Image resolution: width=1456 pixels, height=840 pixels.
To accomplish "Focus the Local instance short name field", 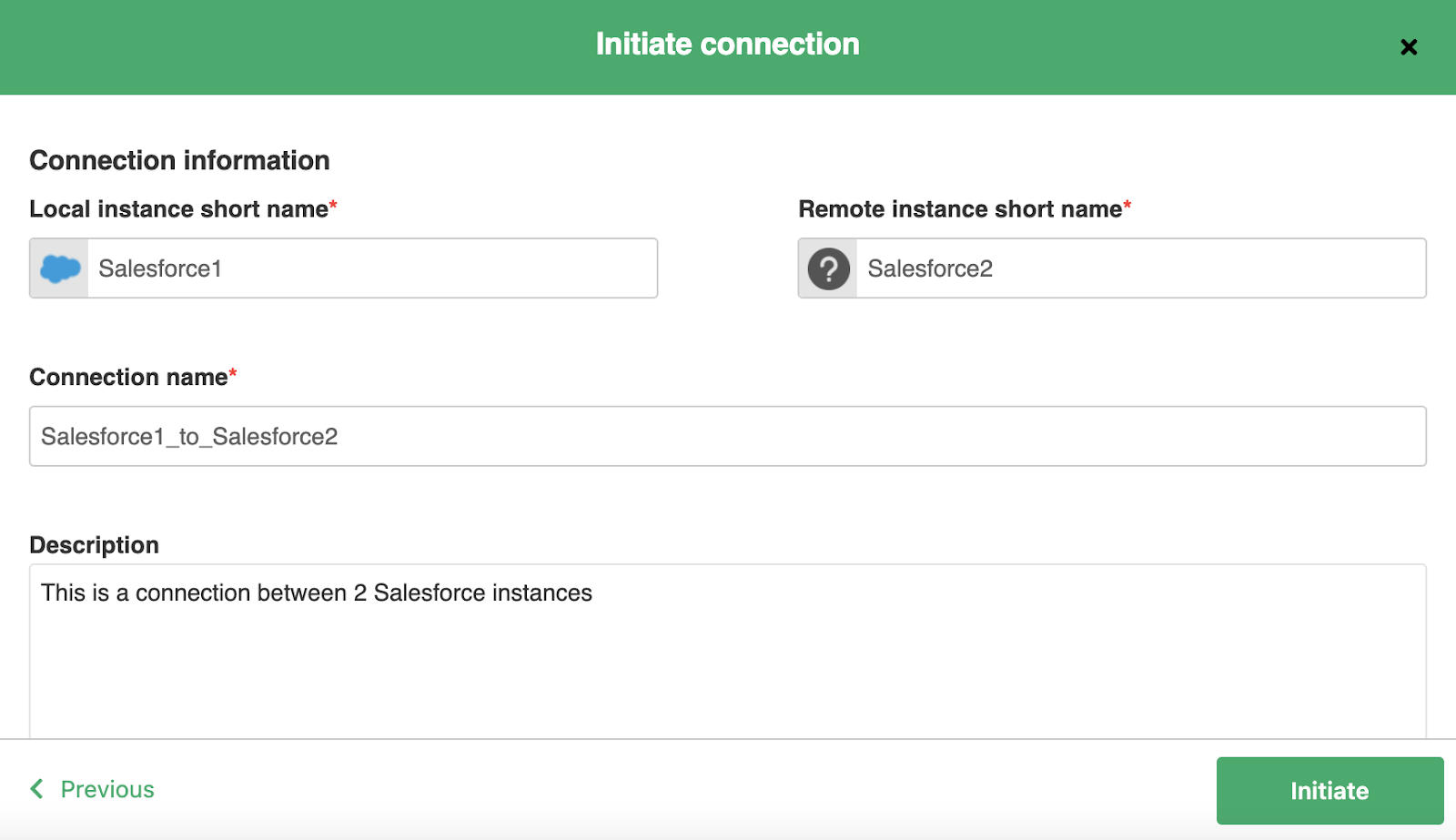I will pos(371,268).
